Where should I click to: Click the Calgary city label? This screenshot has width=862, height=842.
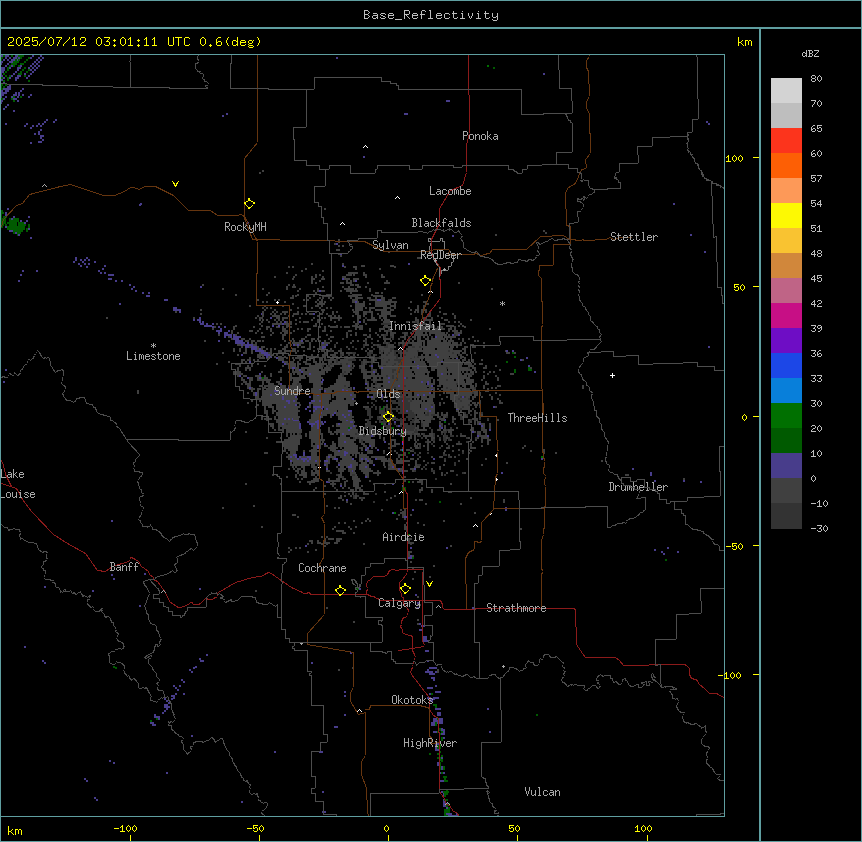click(x=400, y=603)
